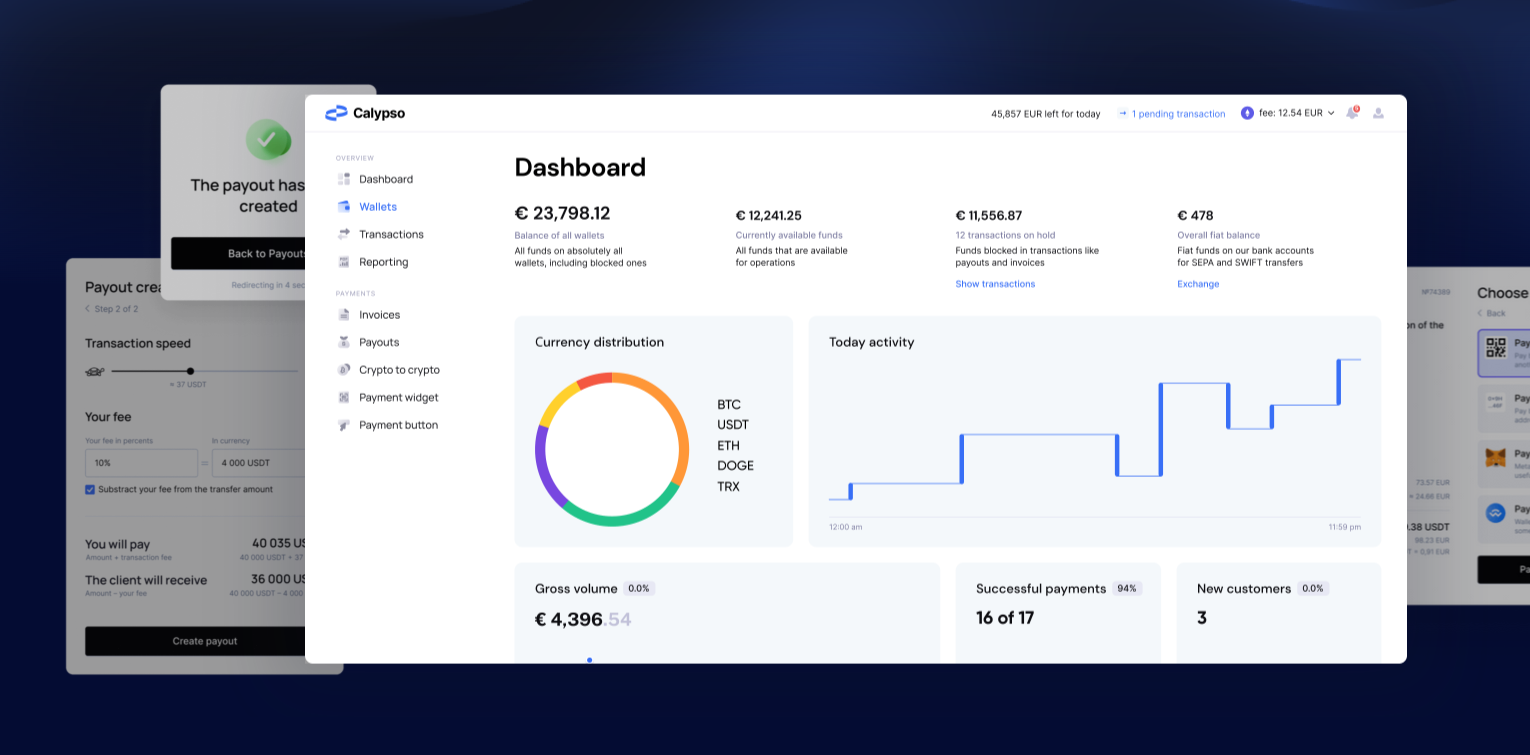Click the 45,857 EUR left for today text
Screen dimensions: 1530x755
[x=1045, y=114]
